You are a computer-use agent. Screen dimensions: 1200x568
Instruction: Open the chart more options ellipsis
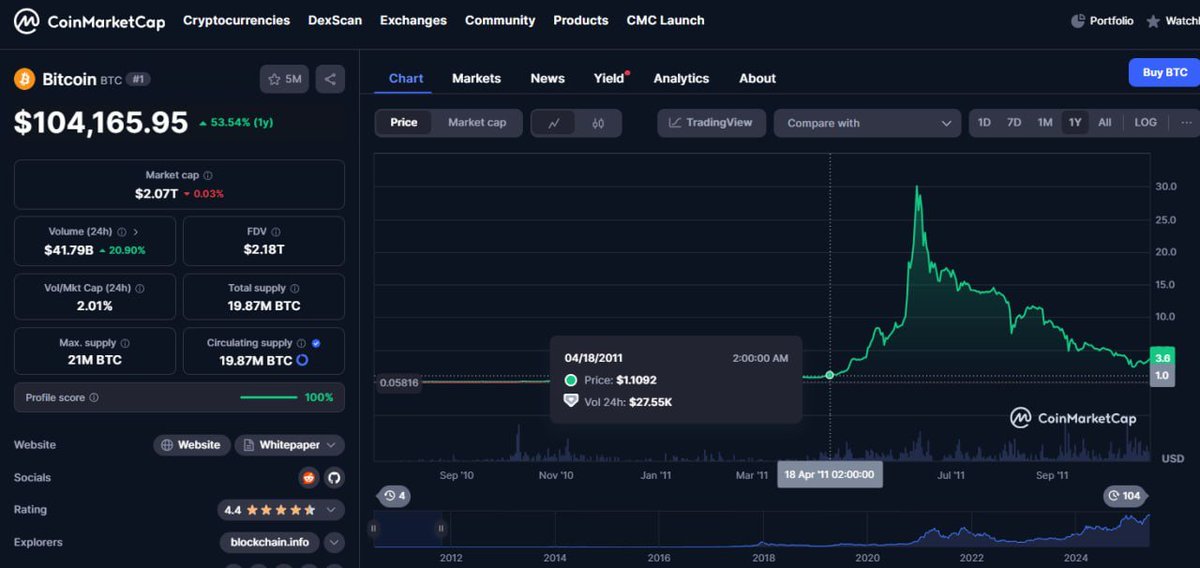pyautogui.click(x=1186, y=122)
